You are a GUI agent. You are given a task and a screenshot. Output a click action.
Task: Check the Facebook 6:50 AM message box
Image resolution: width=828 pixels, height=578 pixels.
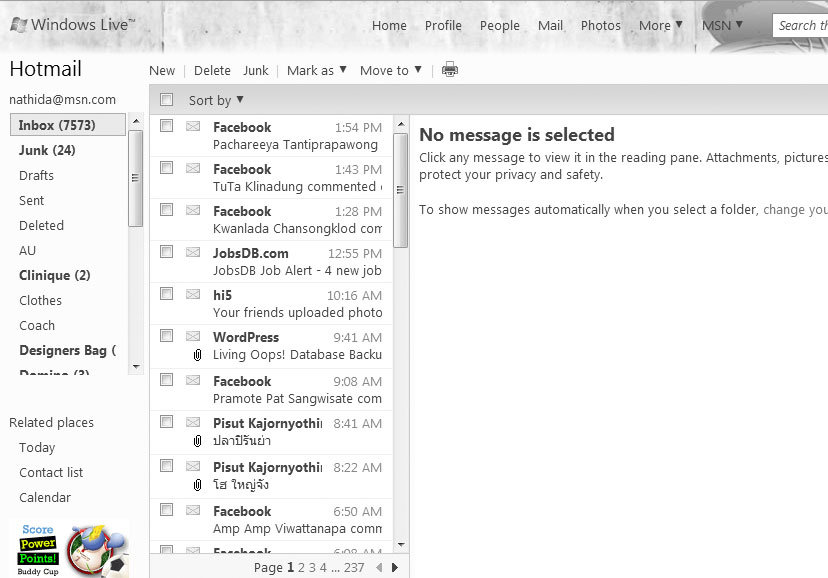166,509
